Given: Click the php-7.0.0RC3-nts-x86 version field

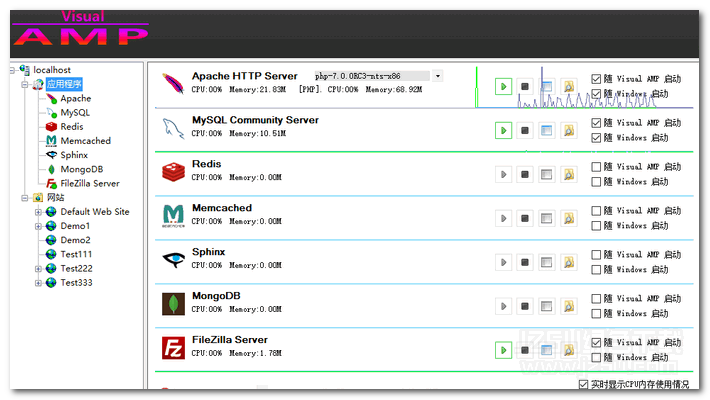Looking at the screenshot, I should 372,76.
